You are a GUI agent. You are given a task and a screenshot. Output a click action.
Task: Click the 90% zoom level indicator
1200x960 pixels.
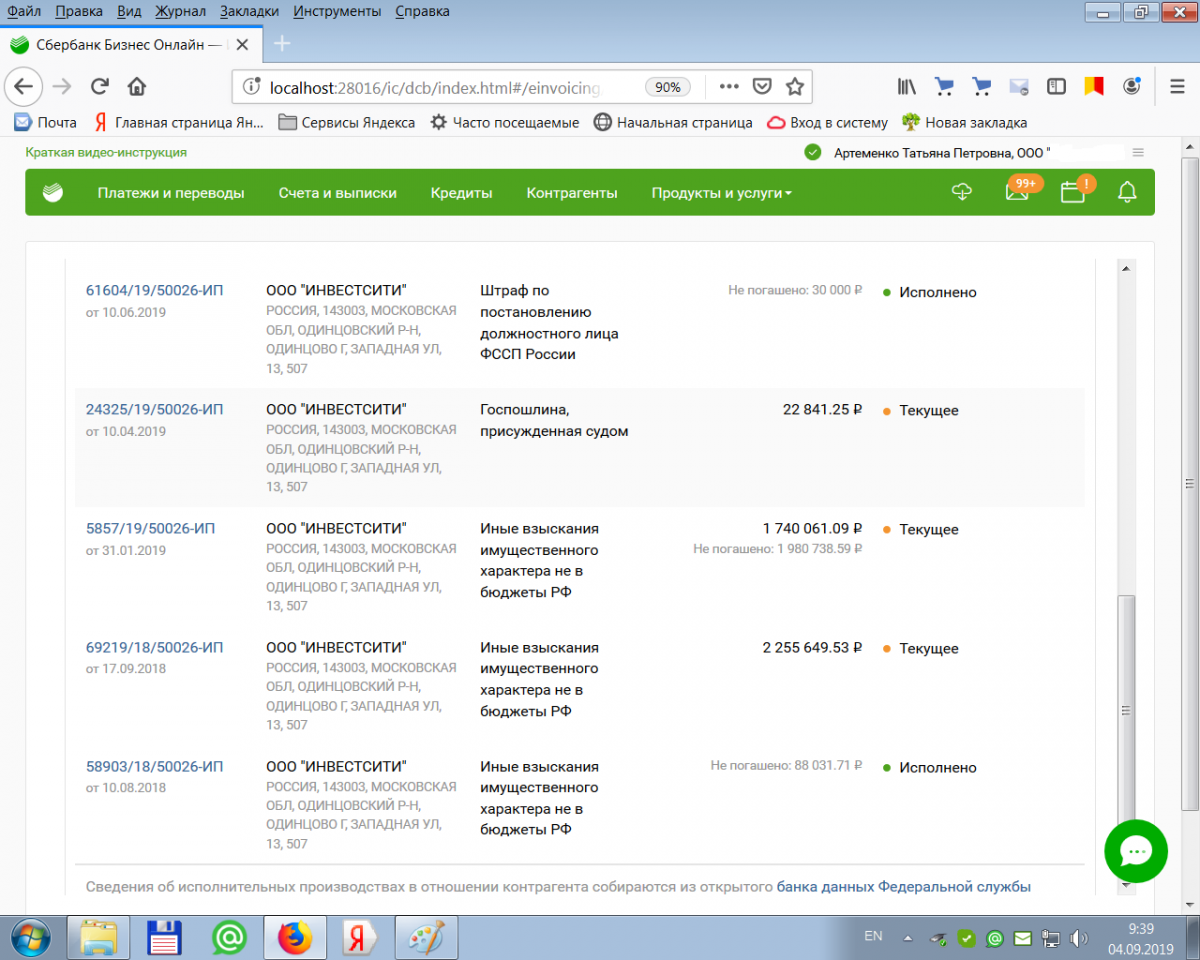(667, 87)
